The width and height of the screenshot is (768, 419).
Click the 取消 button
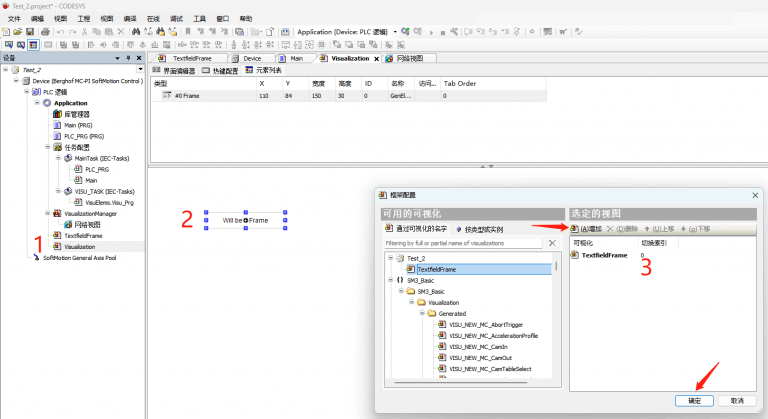click(737, 400)
